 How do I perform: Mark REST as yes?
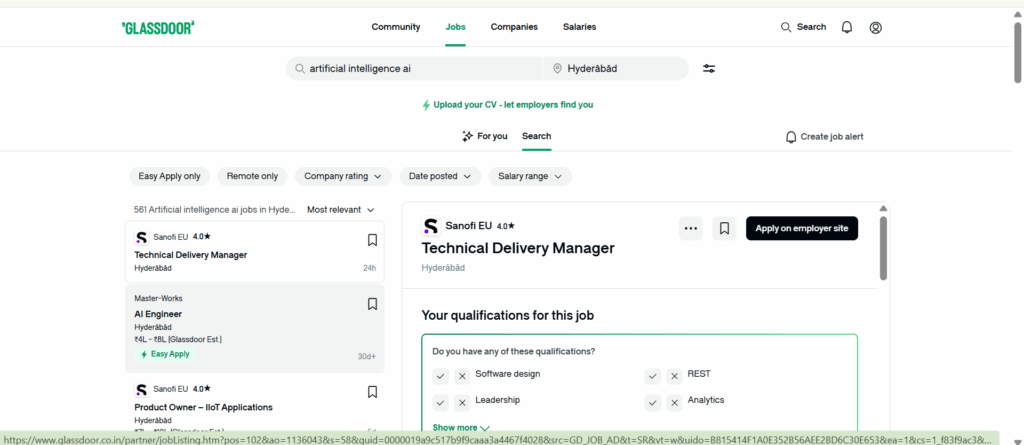653,376
